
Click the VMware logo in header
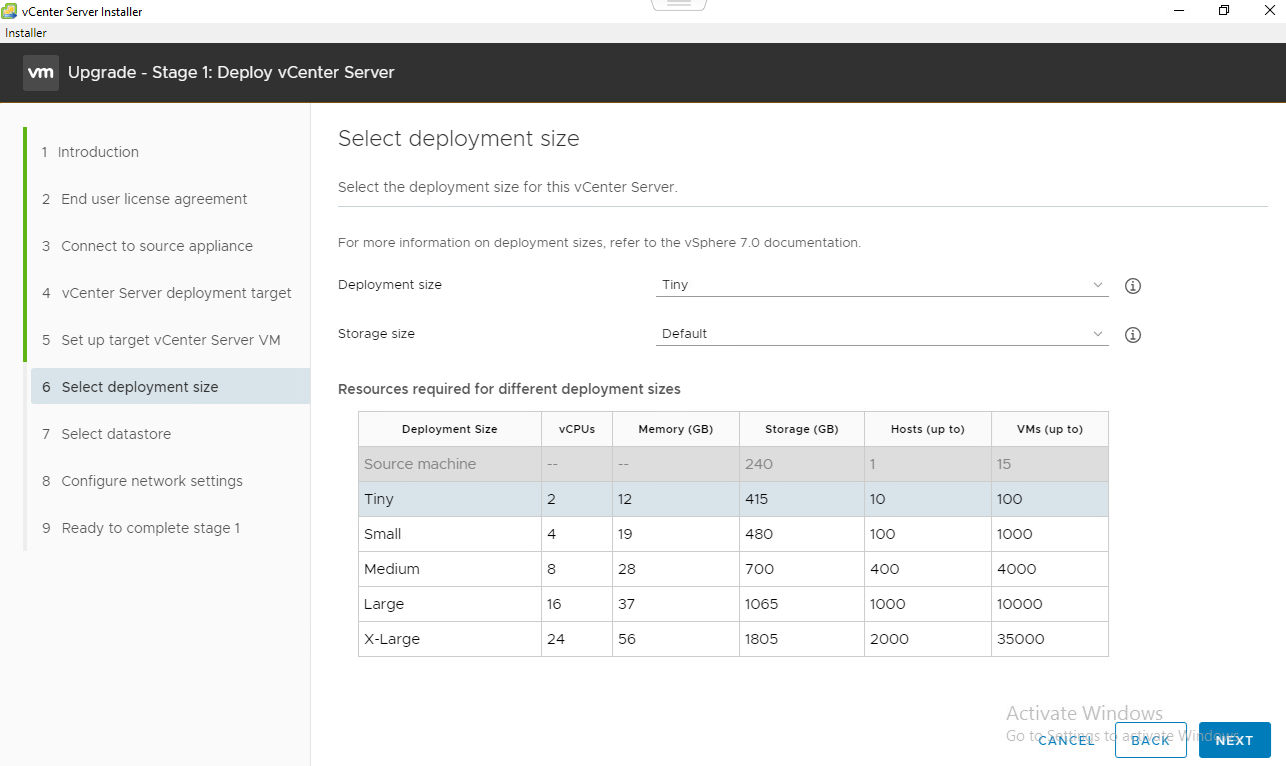tap(40, 73)
